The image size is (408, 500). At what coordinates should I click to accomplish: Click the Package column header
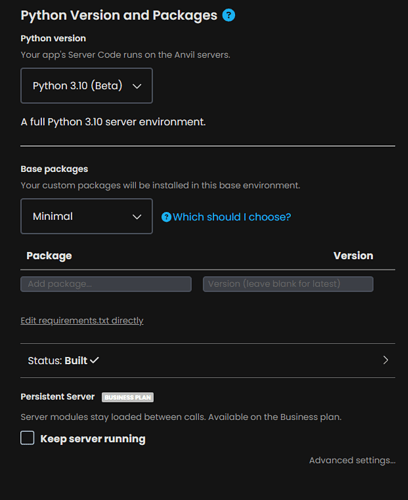click(49, 256)
